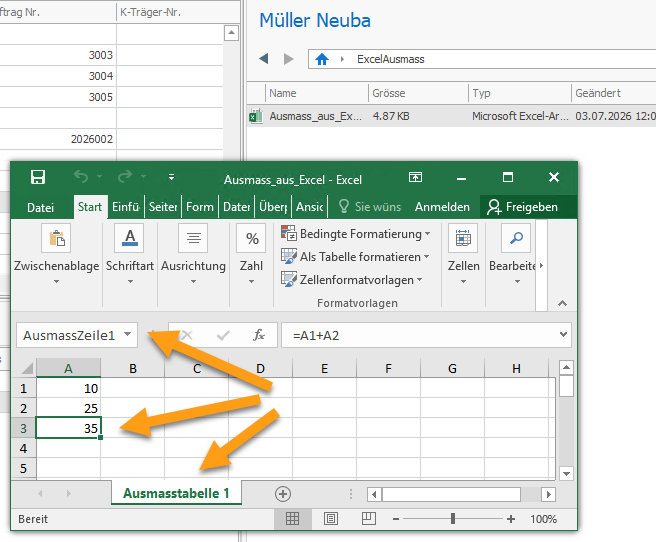
Task: Select cell A2 containing 25
Action: tap(69, 409)
